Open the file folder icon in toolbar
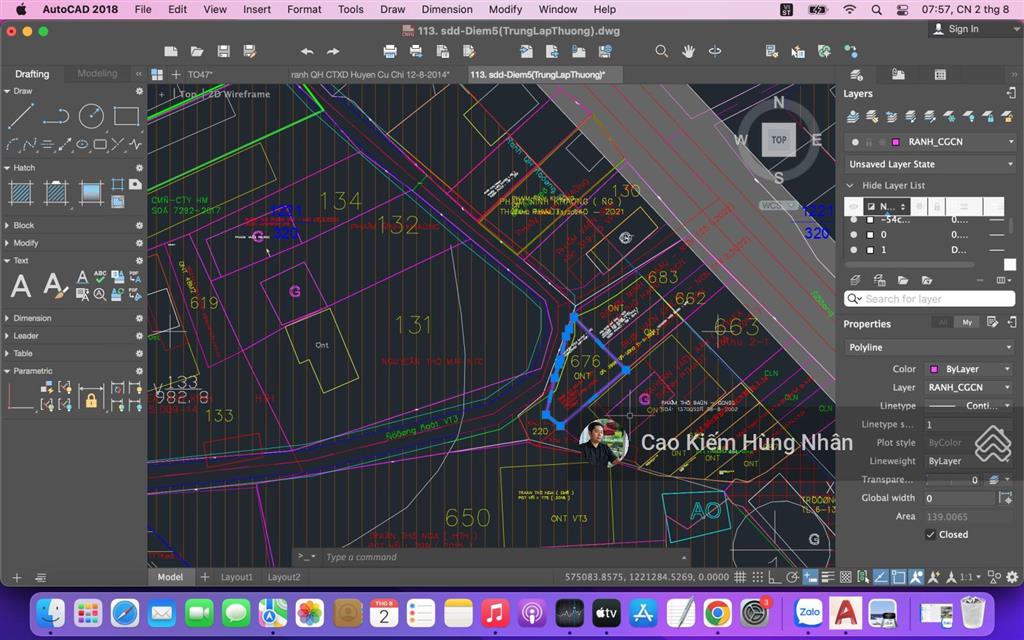Viewport: 1024px width, 640px height. click(197, 52)
